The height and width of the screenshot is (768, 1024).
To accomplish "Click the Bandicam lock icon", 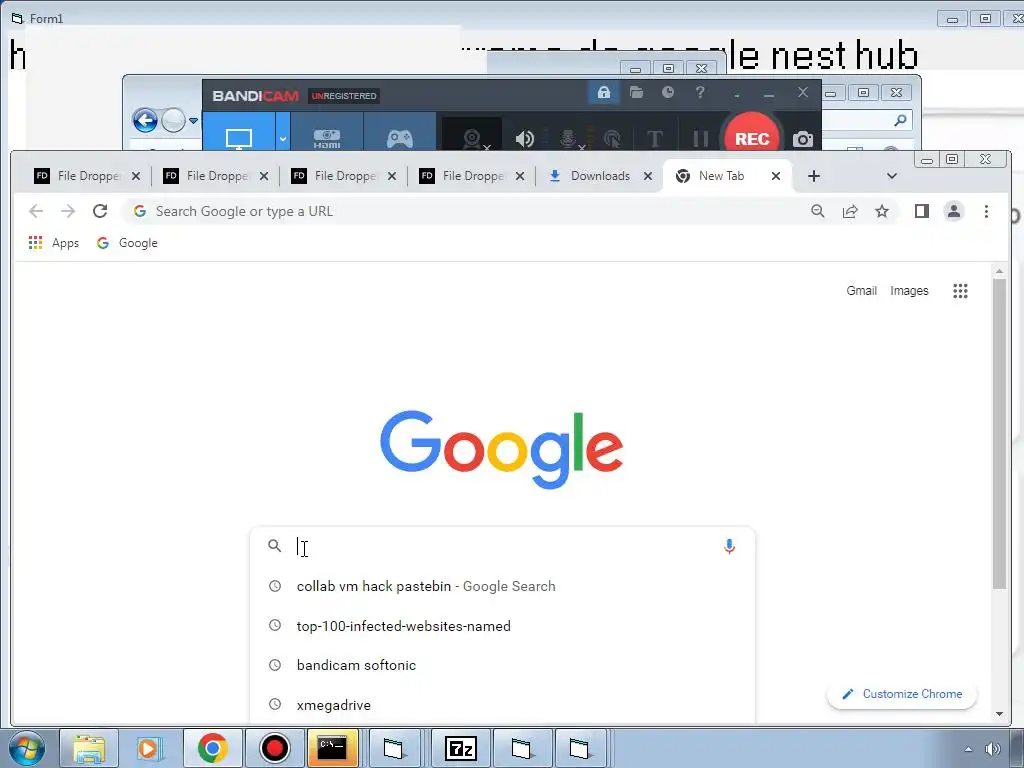I will coord(603,93).
